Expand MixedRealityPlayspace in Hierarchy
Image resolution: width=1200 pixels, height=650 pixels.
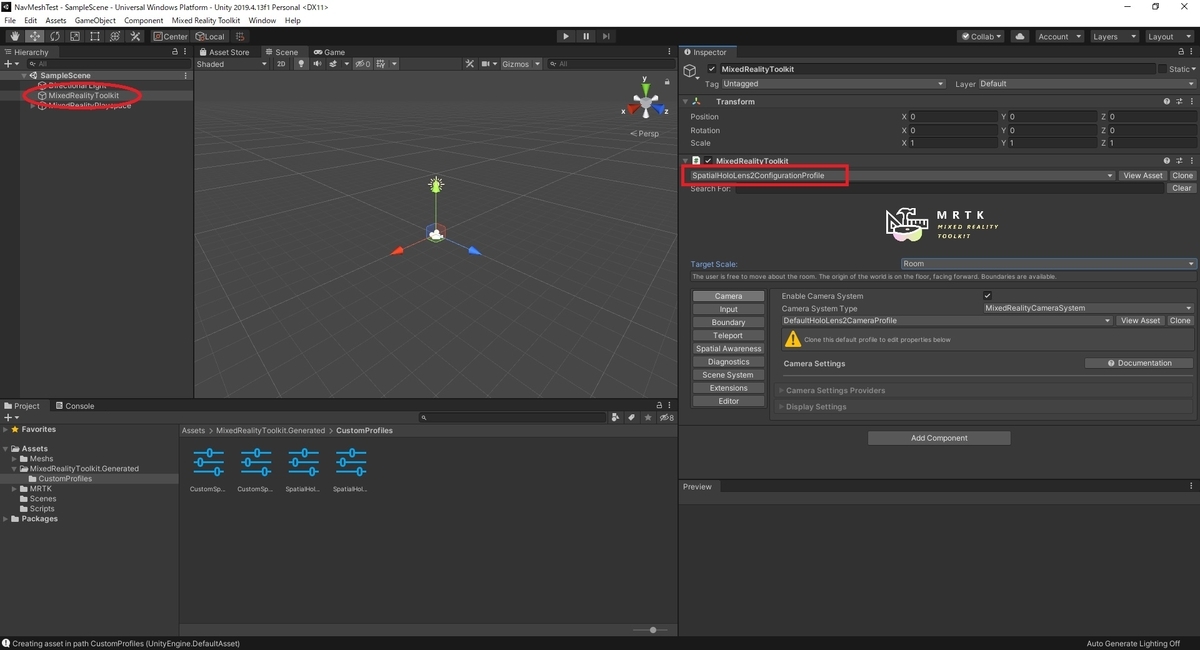point(34,106)
